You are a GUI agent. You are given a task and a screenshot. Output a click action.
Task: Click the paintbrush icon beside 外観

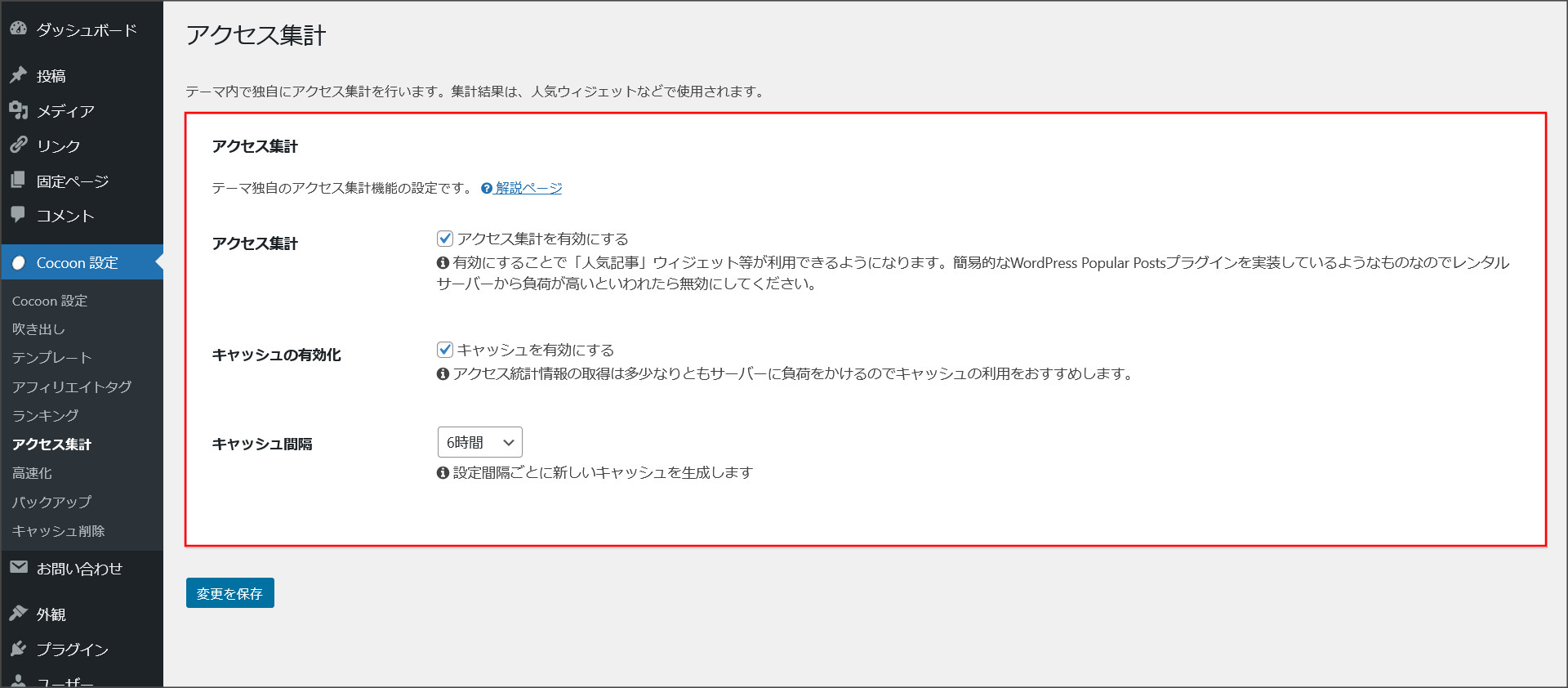(x=19, y=613)
